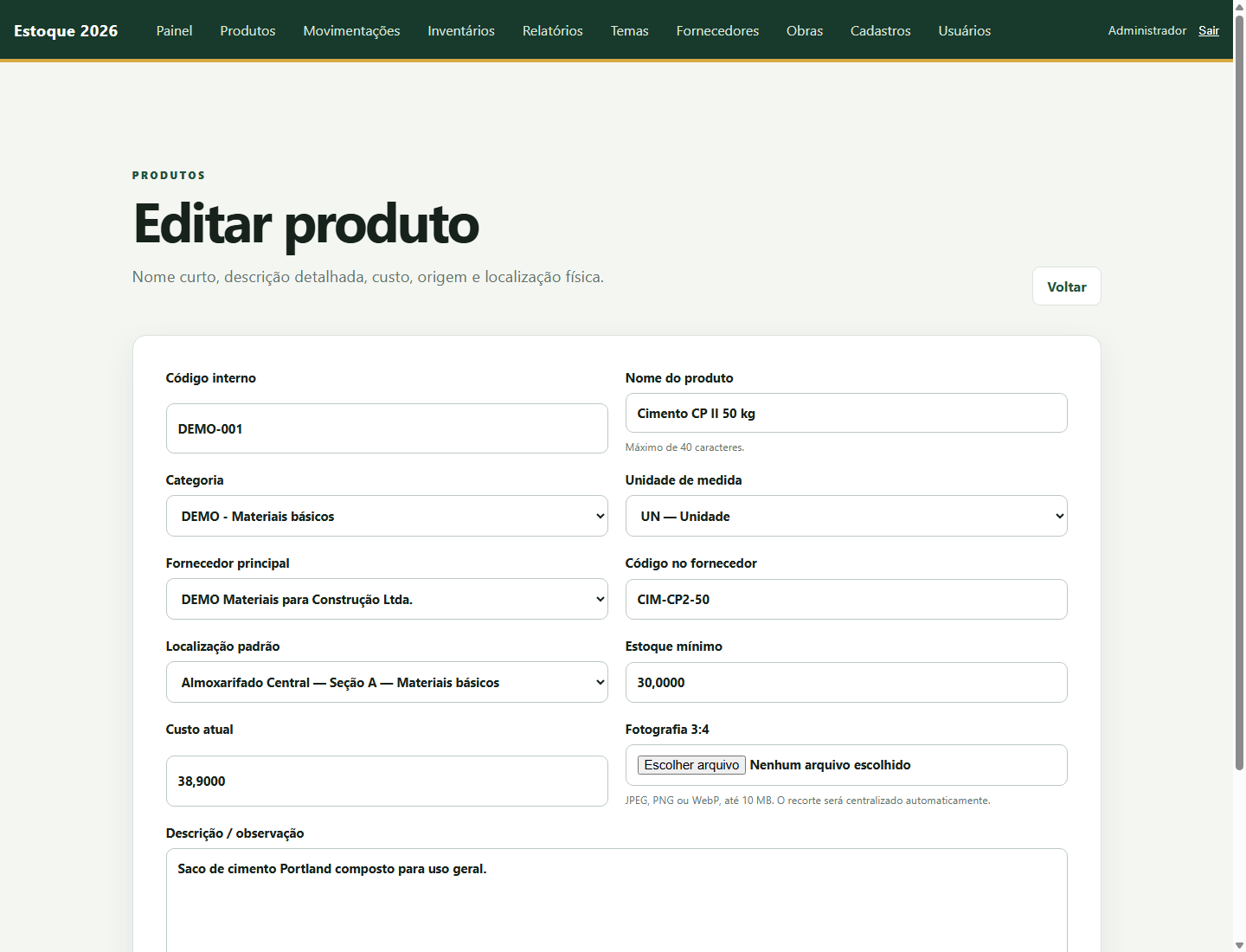The width and height of the screenshot is (1246, 952).
Task: Click the Estoque mínimo input
Action: pos(846,682)
